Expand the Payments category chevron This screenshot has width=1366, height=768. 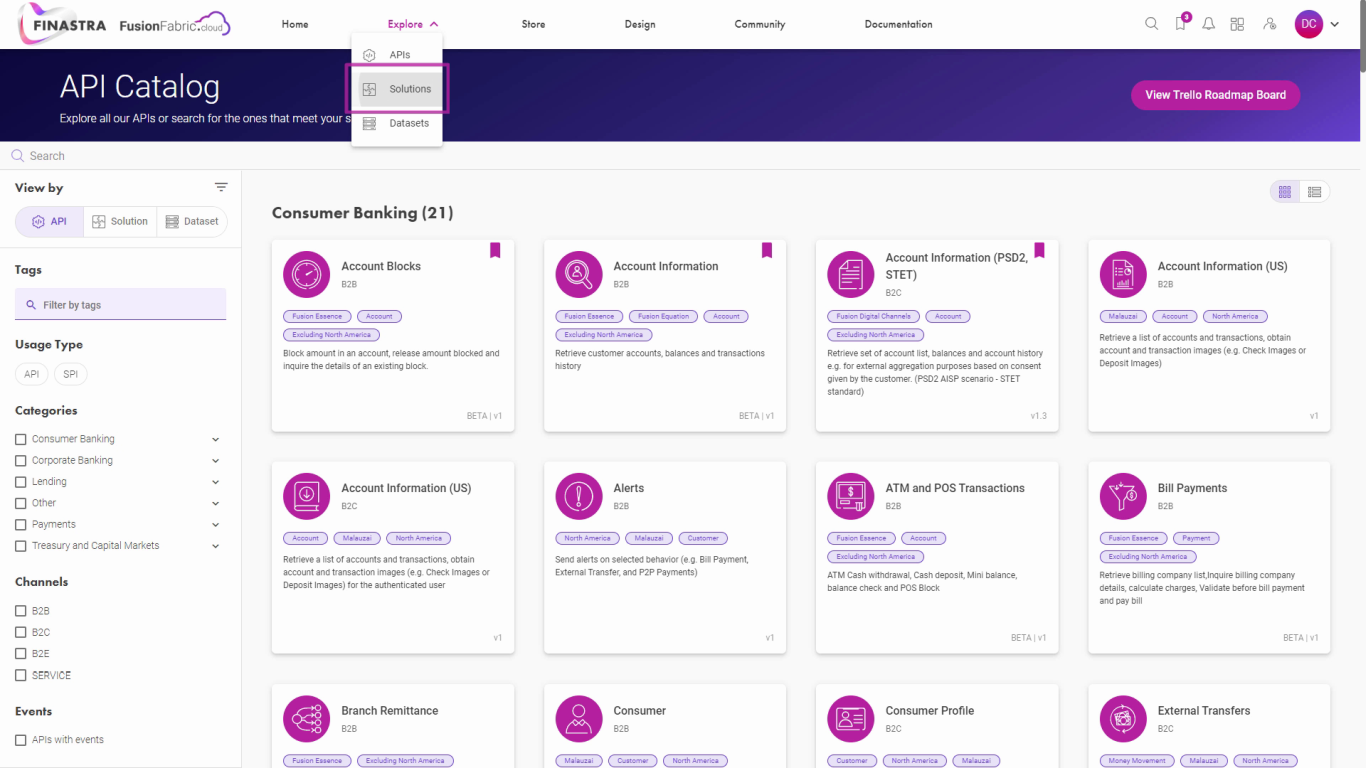tap(216, 524)
